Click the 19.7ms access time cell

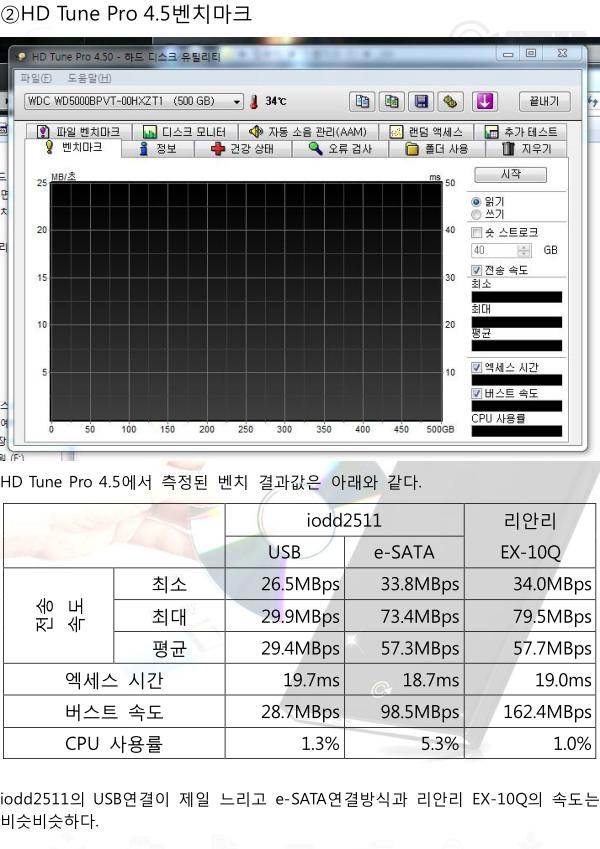(x=285, y=680)
